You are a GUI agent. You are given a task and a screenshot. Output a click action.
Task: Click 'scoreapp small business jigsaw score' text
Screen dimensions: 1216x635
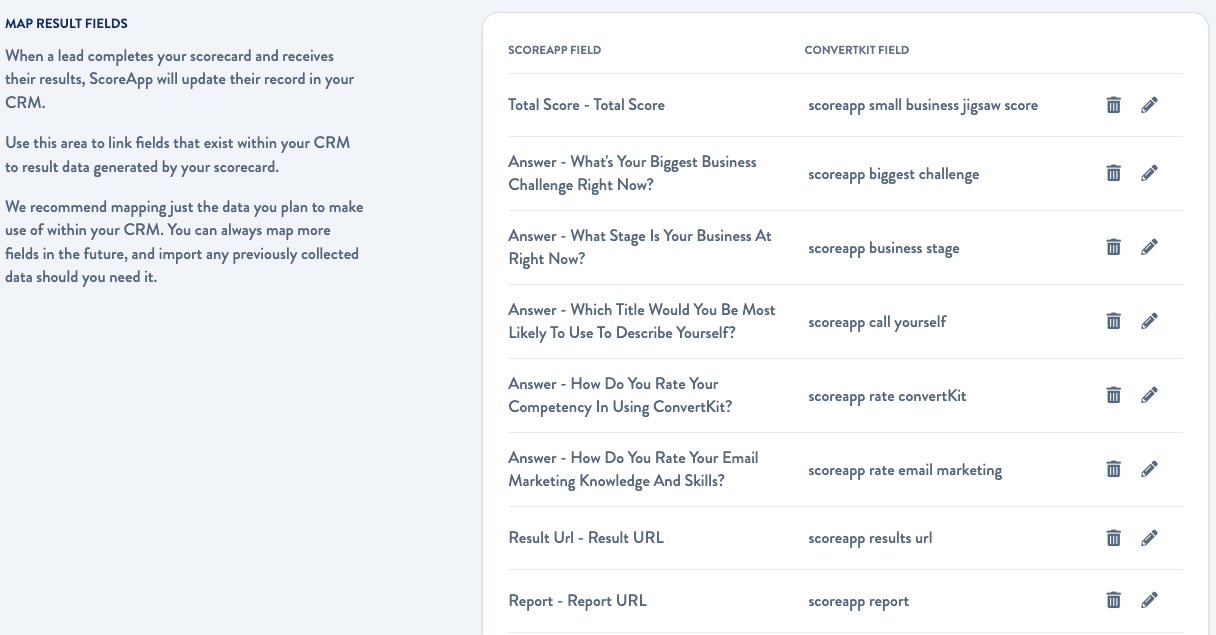point(923,105)
